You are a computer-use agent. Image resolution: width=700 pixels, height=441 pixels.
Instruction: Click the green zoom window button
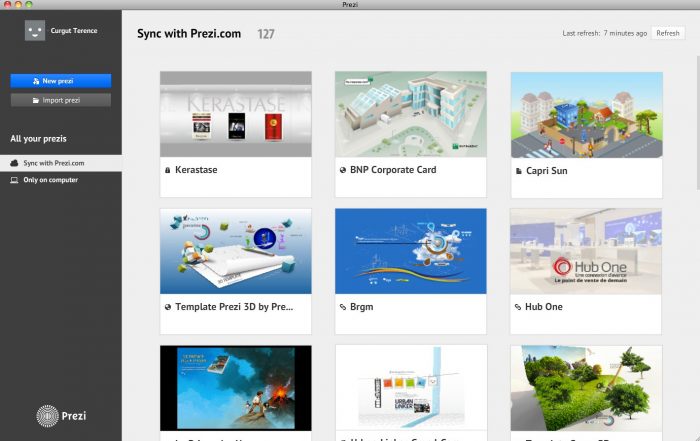29,4
